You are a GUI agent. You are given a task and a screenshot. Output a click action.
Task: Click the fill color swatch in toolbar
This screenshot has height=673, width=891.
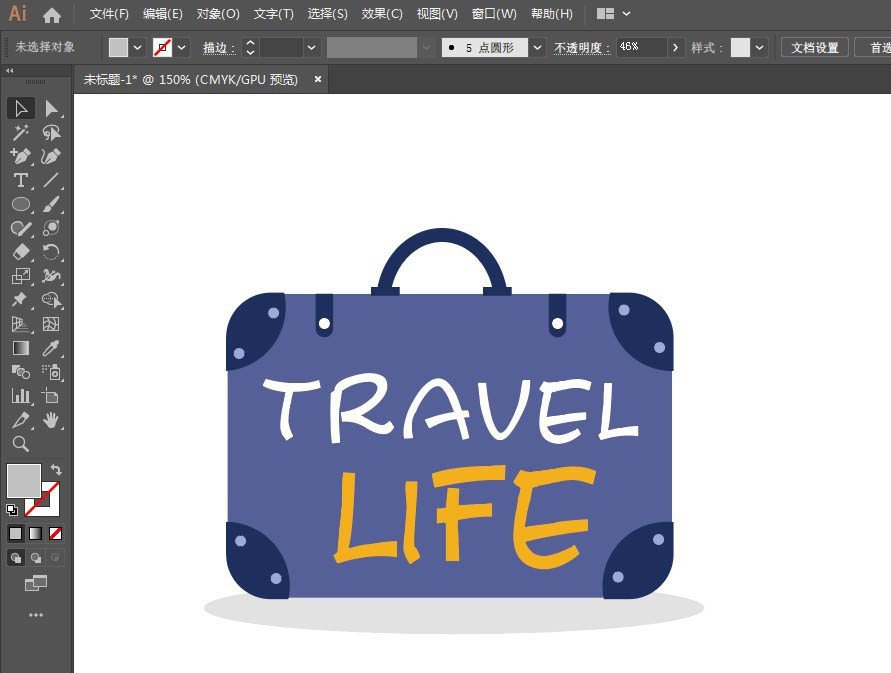tap(24, 481)
